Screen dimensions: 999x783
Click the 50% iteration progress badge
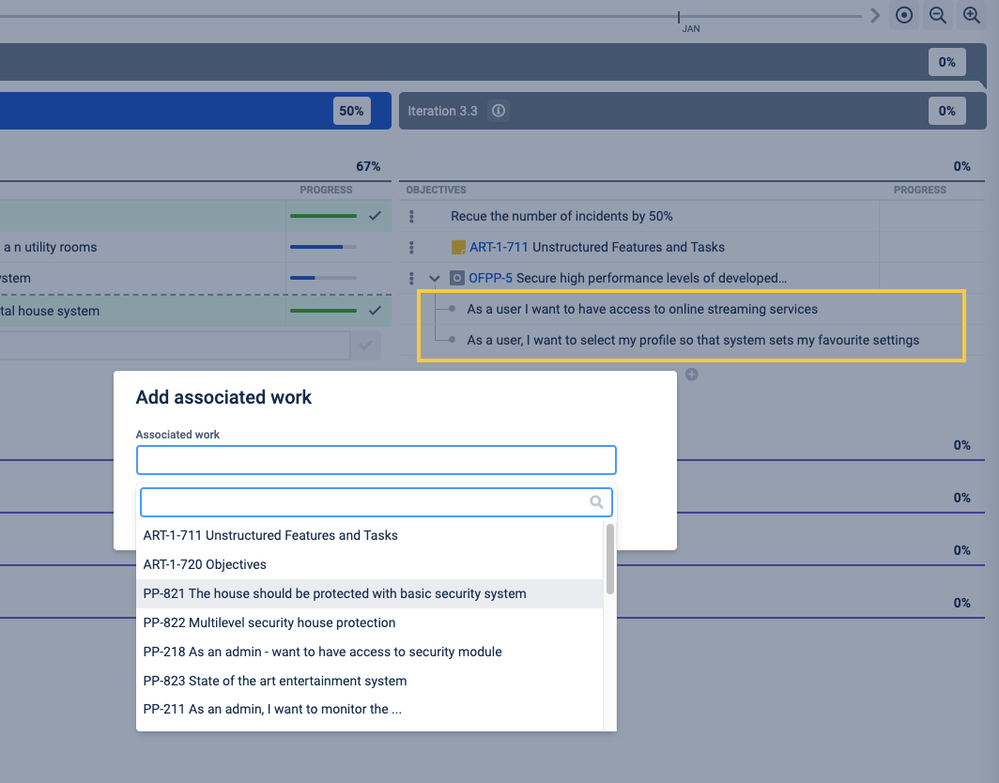[x=351, y=111]
